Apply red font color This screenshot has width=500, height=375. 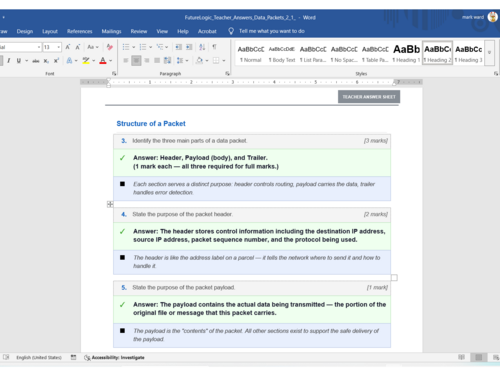tap(103, 61)
